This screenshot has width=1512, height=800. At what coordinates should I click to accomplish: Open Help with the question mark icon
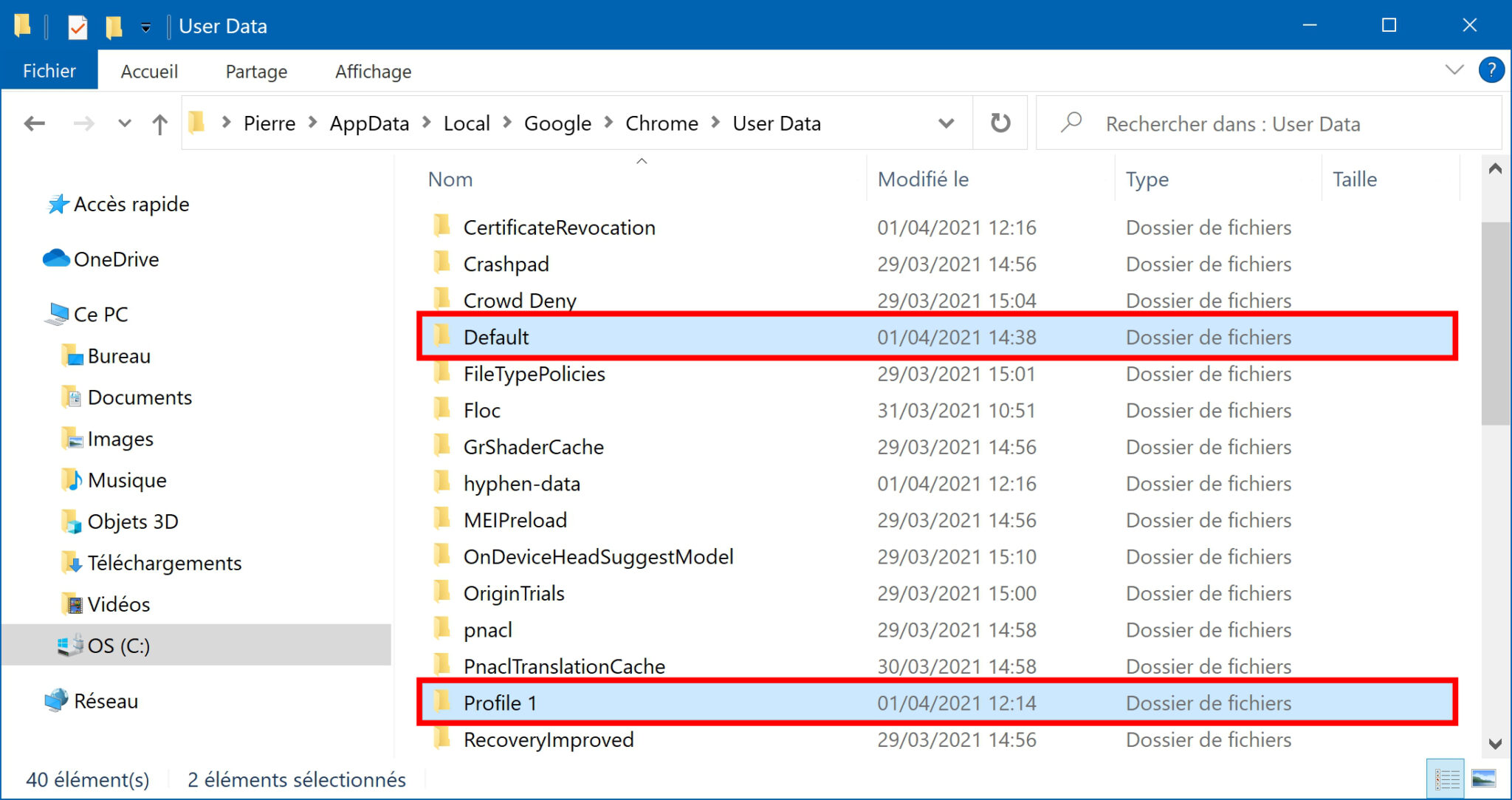coord(1492,70)
